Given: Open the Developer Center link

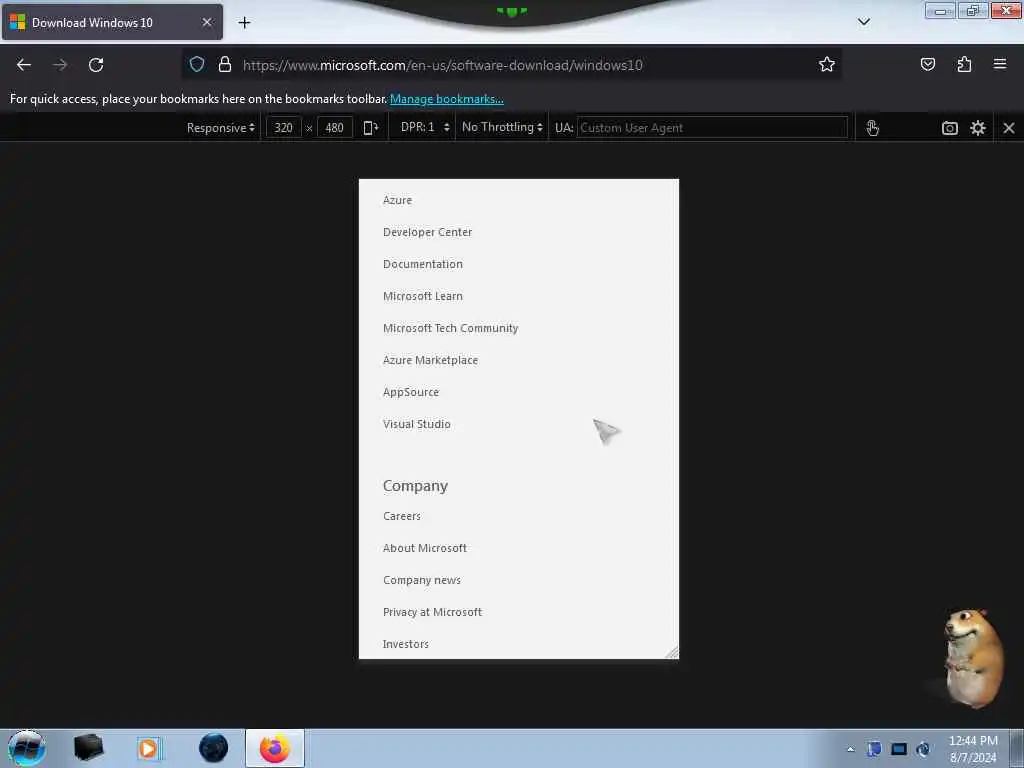Looking at the screenshot, I should pyautogui.click(x=427, y=232).
